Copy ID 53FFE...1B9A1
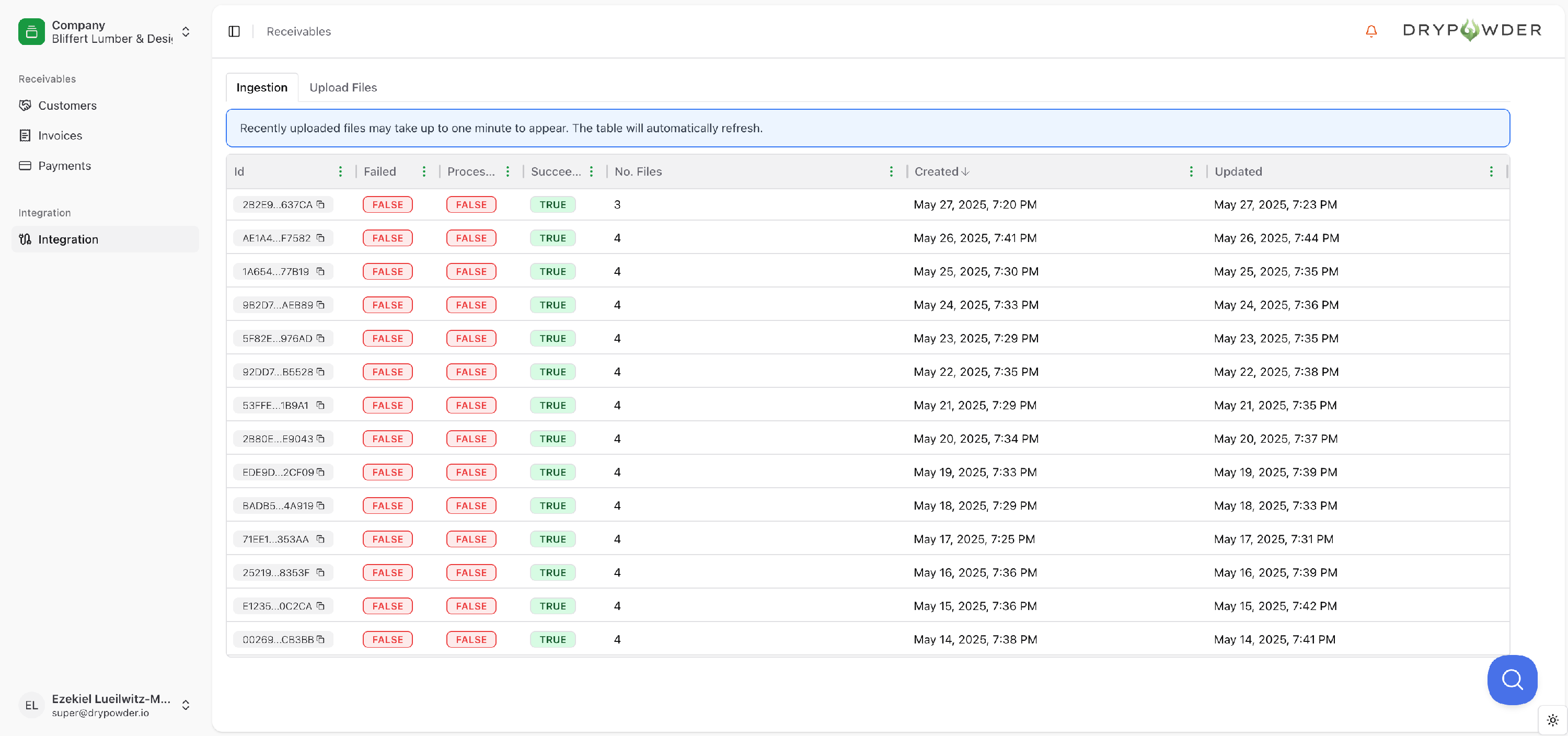Image resolution: width=1568 pixels, height=736 pixels. tap(321, 406)
